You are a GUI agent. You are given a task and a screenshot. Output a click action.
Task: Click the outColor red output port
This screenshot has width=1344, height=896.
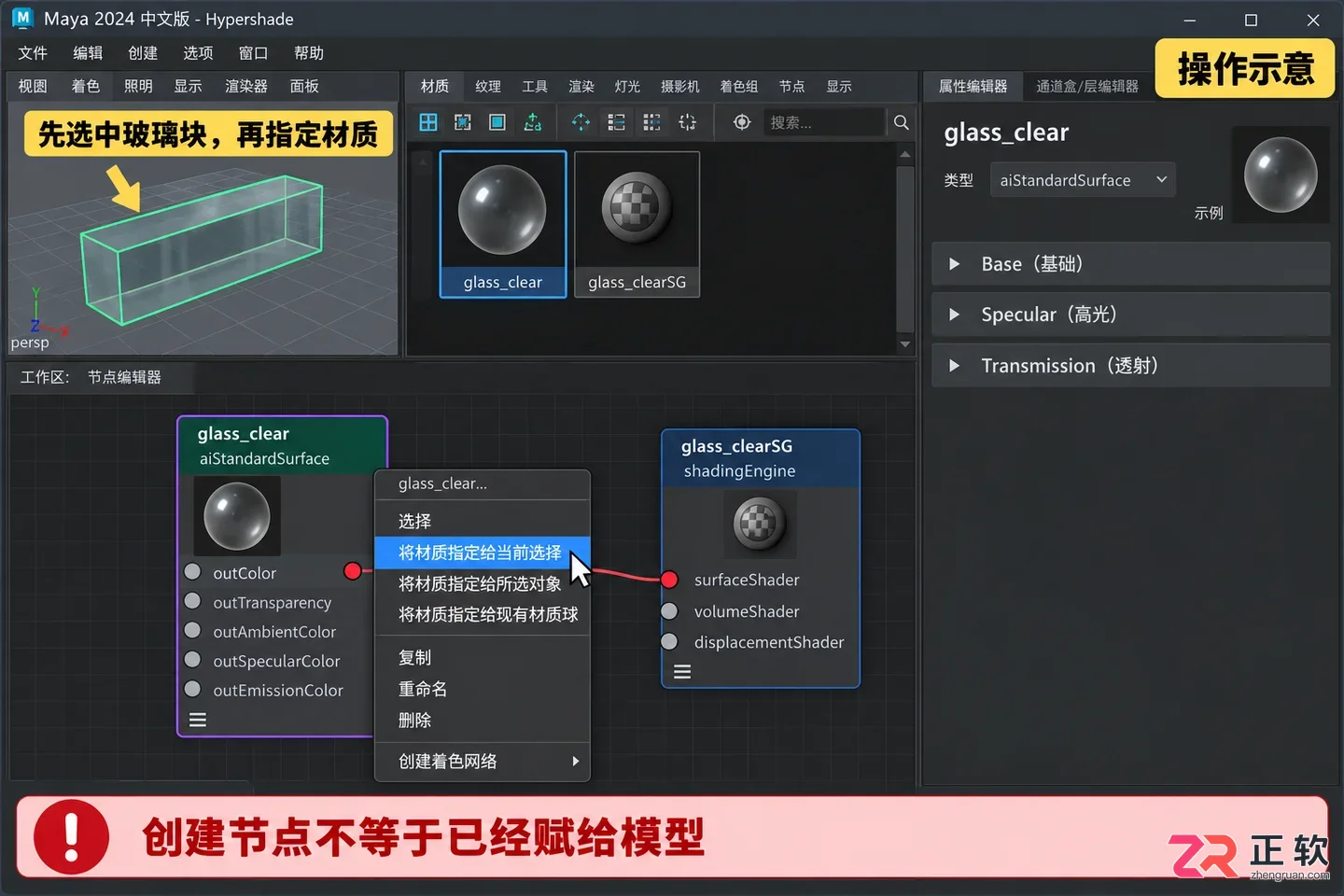(353, 571)
